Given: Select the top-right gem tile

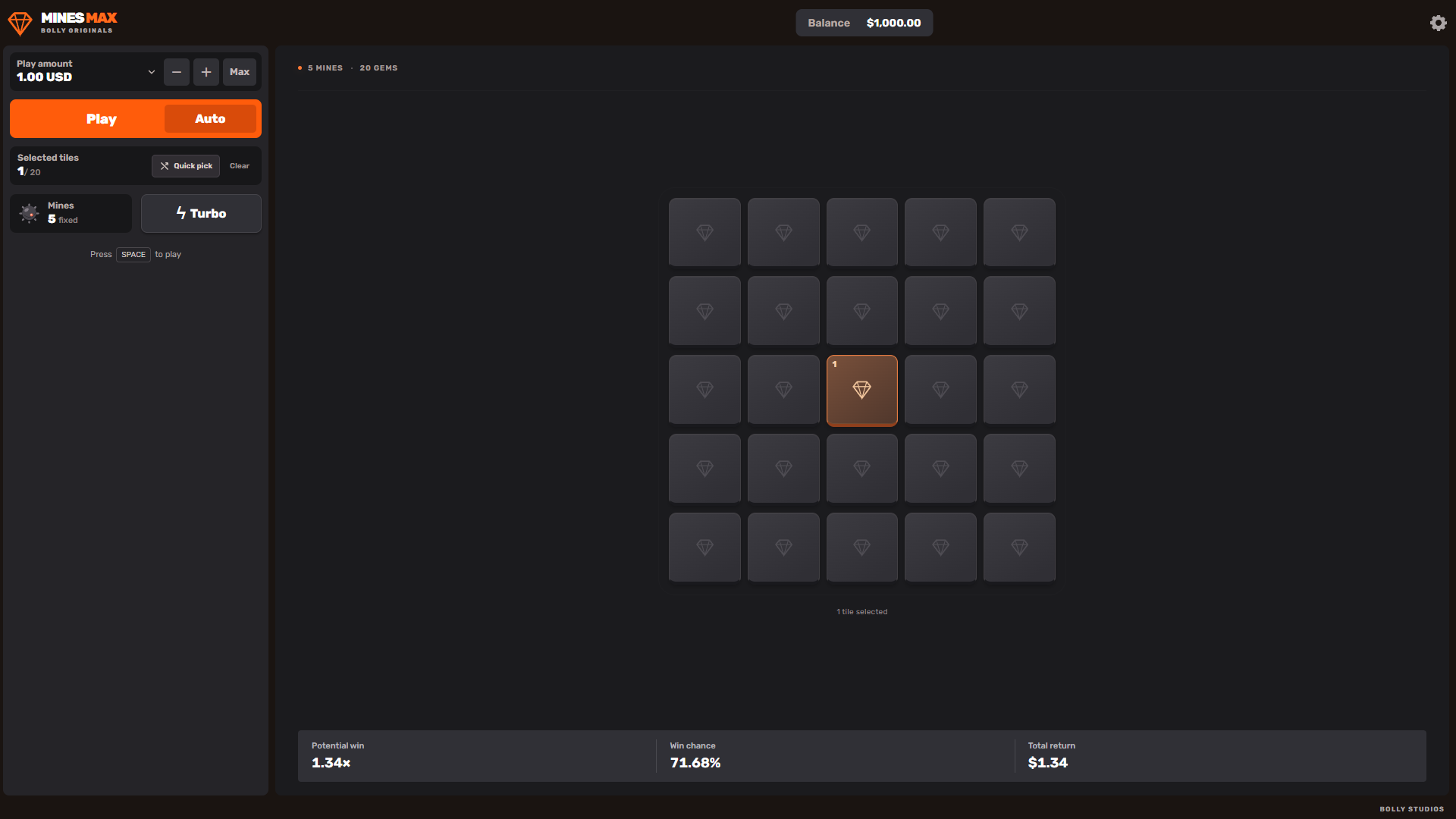Looking at the screenshot, I should [1019, 232].
